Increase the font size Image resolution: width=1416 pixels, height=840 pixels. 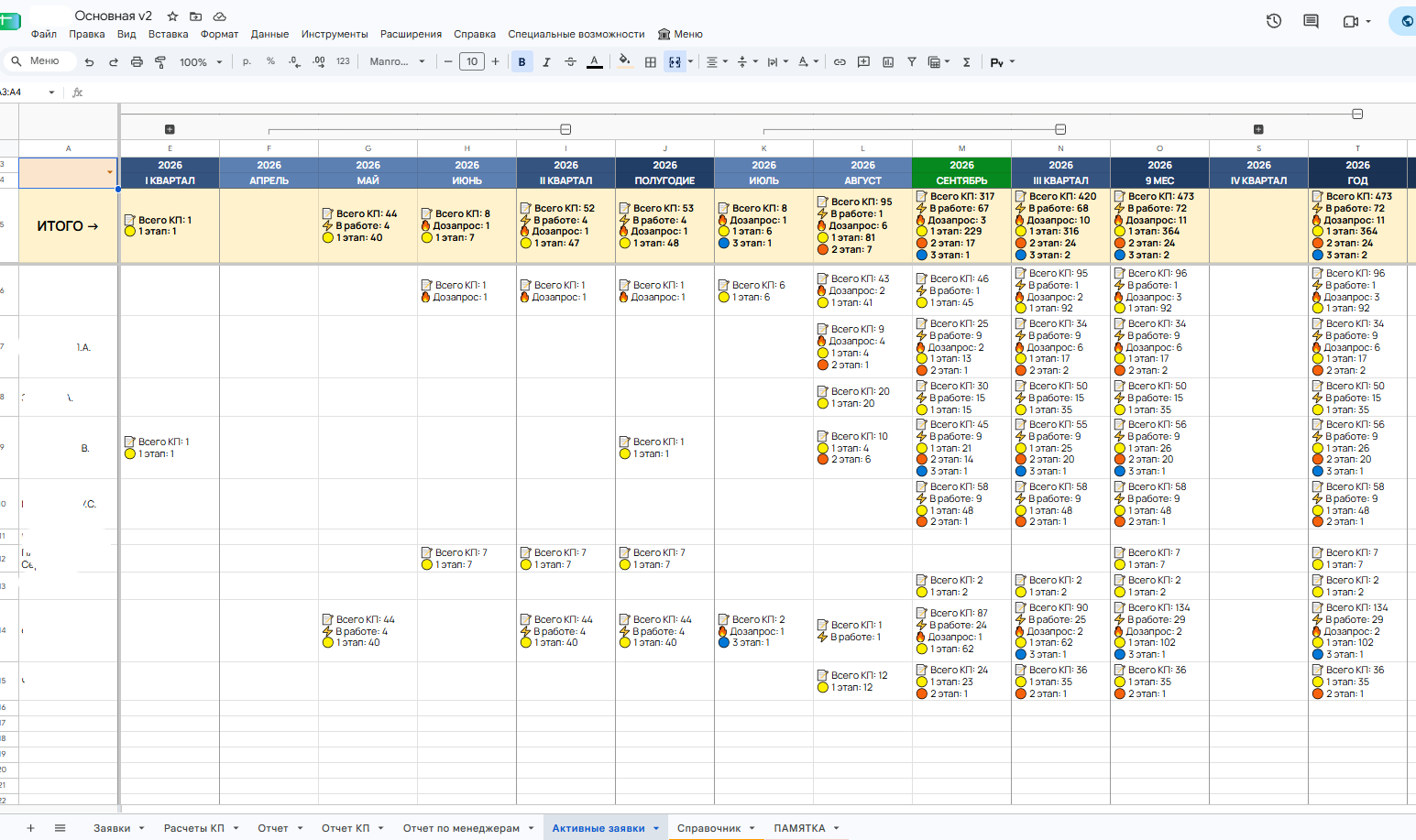(495, 61)
